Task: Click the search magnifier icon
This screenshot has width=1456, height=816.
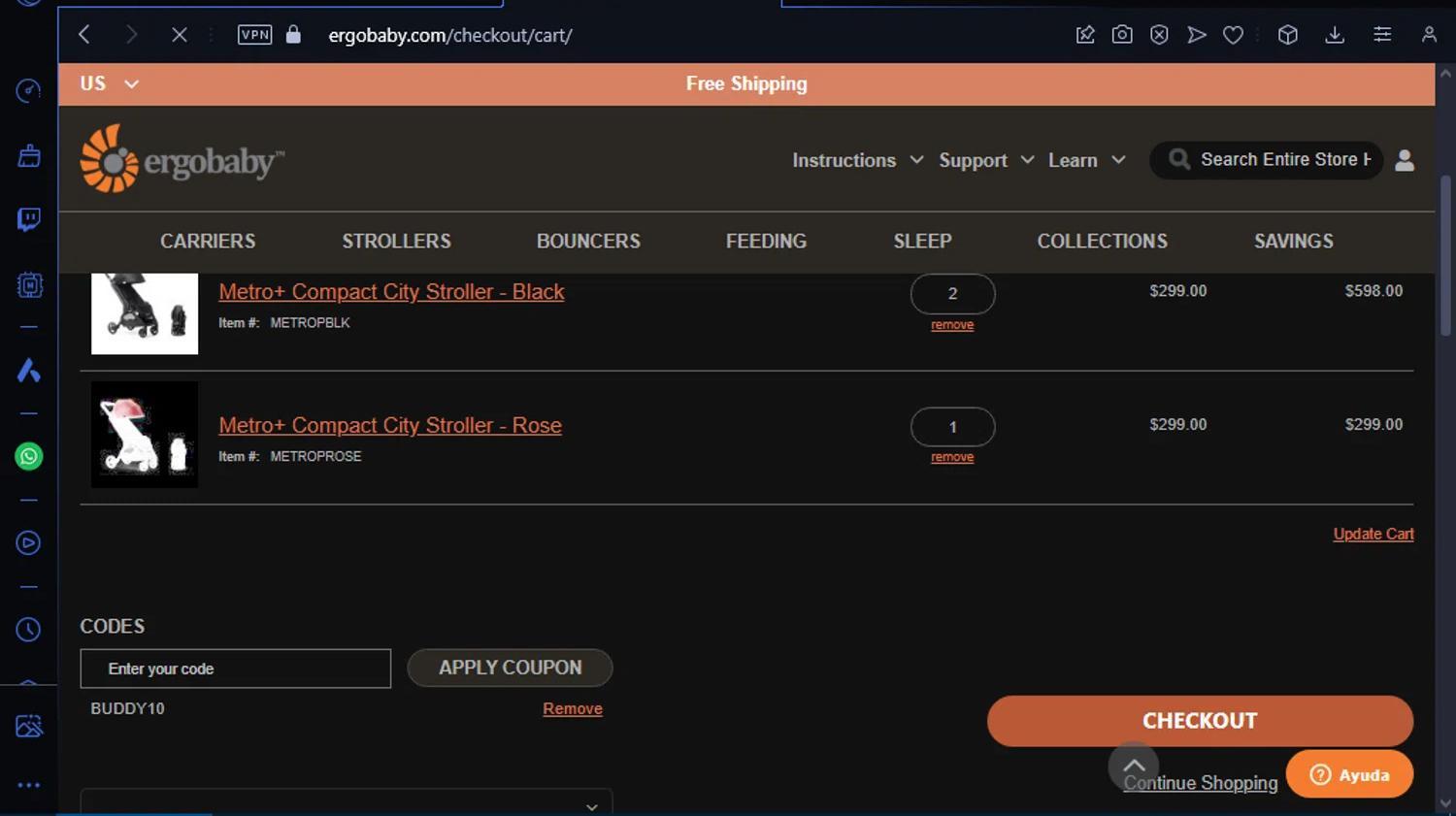Action: (1178, 159)
